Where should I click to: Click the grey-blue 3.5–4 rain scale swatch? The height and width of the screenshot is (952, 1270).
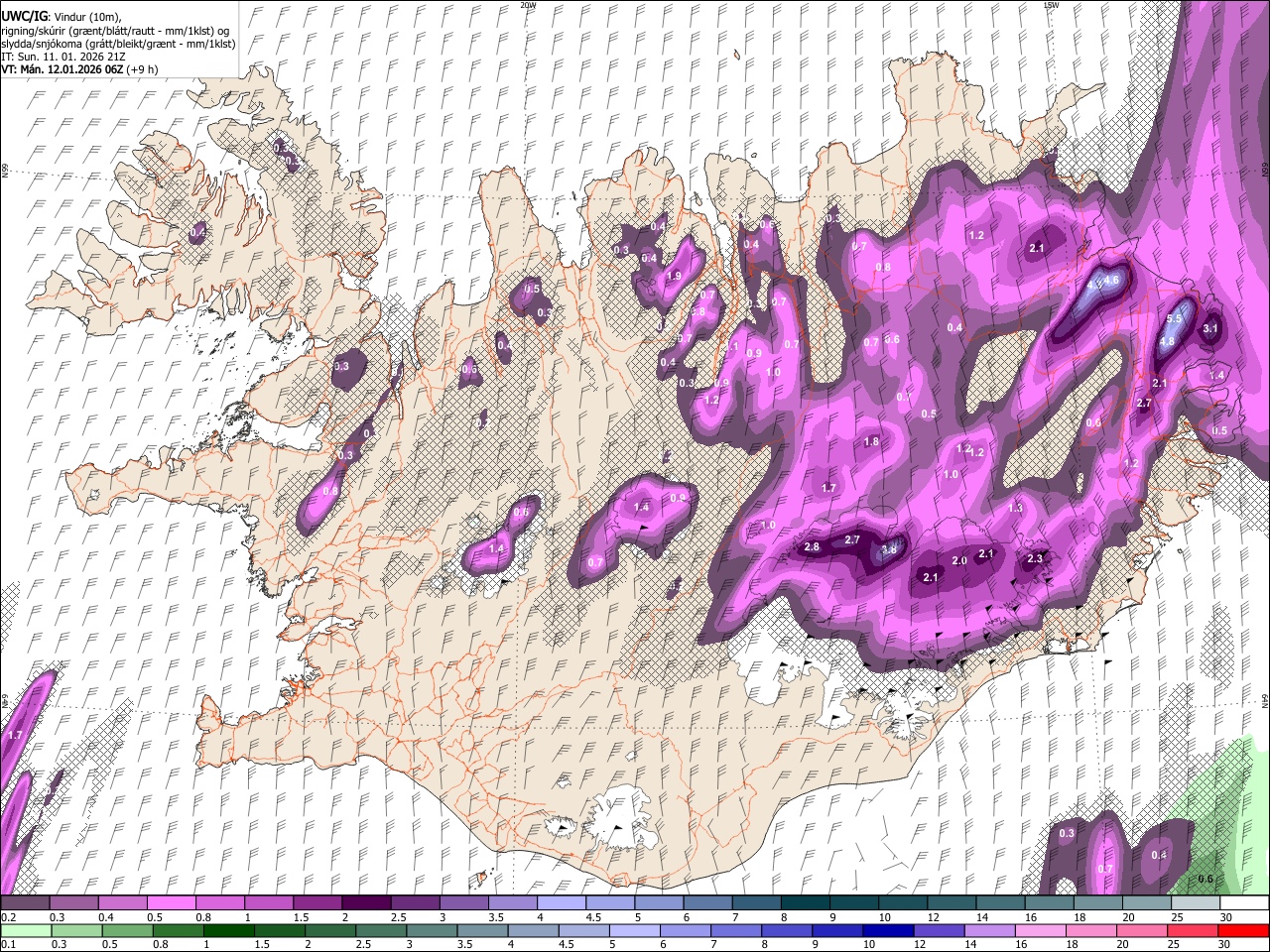point(482,930)
